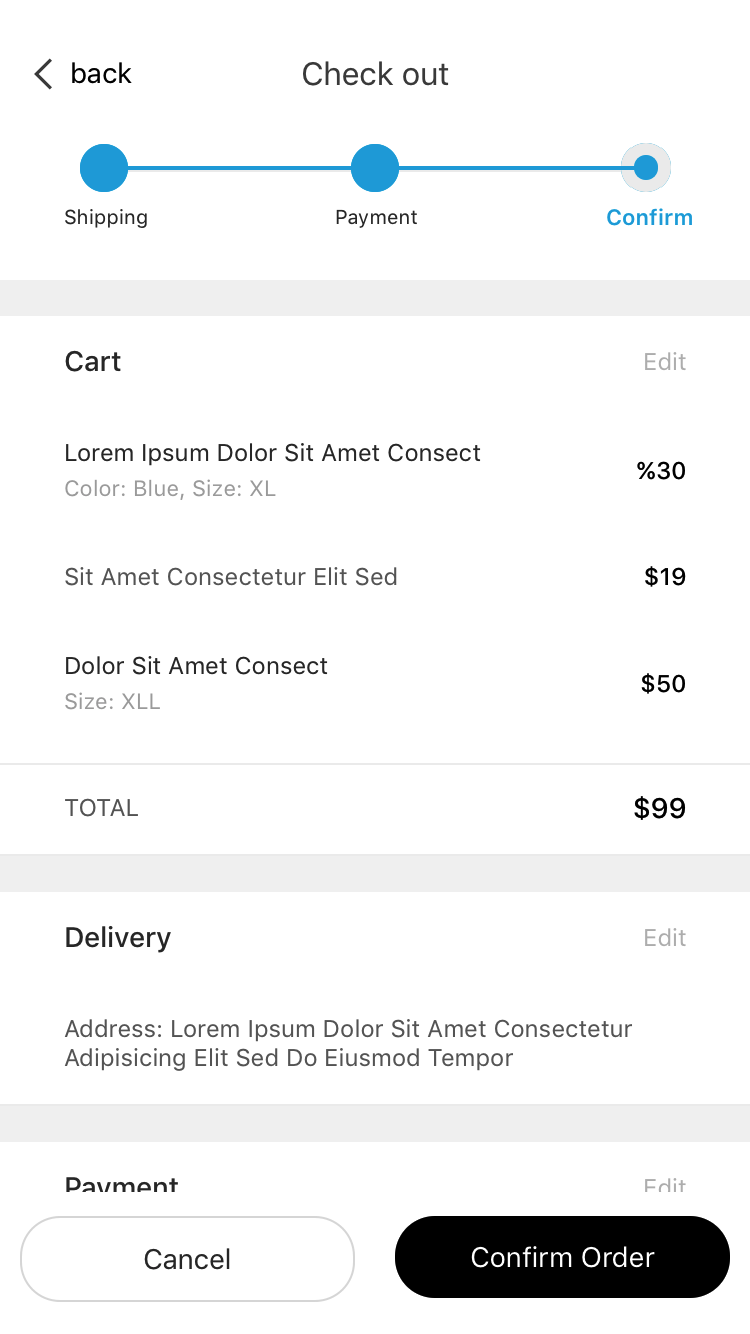Edit the Delivery section
This screenshot has height=1334, width=750.
coord(665,938)
